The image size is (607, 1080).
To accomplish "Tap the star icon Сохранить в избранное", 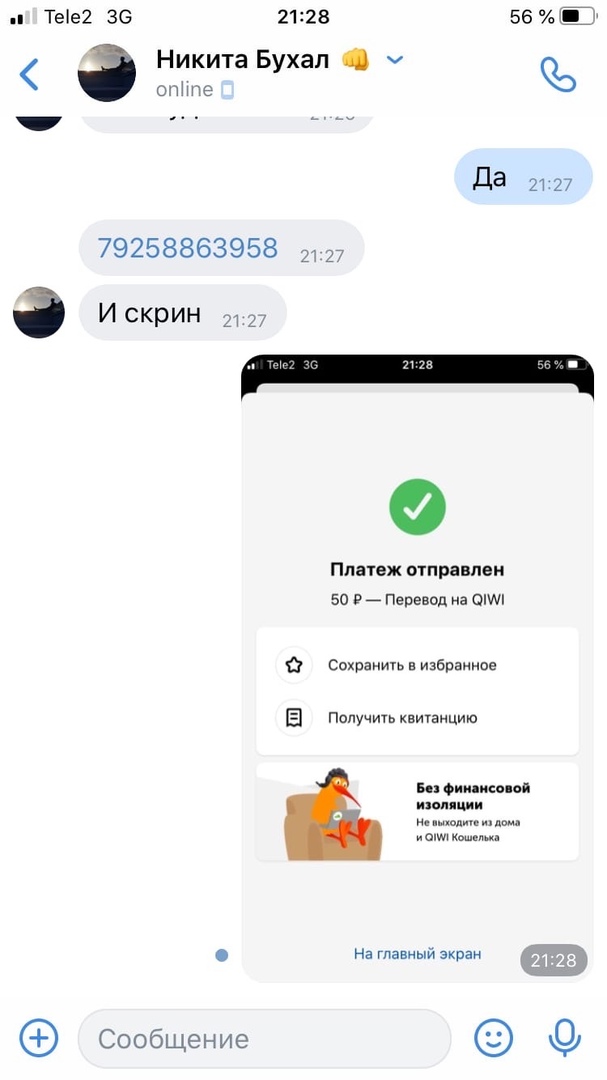I will (x=294, y=665).
